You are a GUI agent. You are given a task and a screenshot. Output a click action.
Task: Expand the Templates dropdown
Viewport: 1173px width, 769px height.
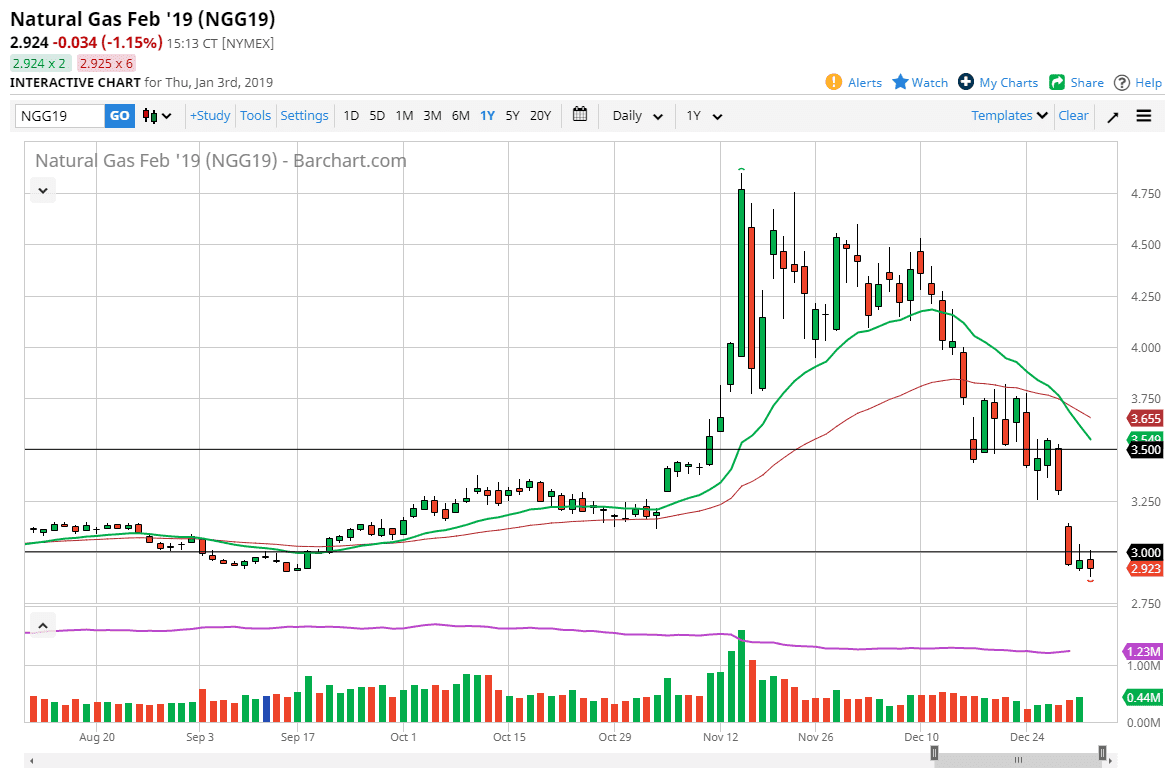[1009, 116]
